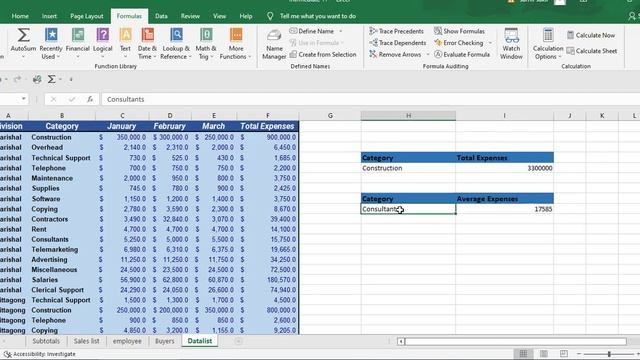This screenshot has height=360, width=640.
Task: Expand Error Checking dropdown arrow
Action: click(x=490, y=43)
